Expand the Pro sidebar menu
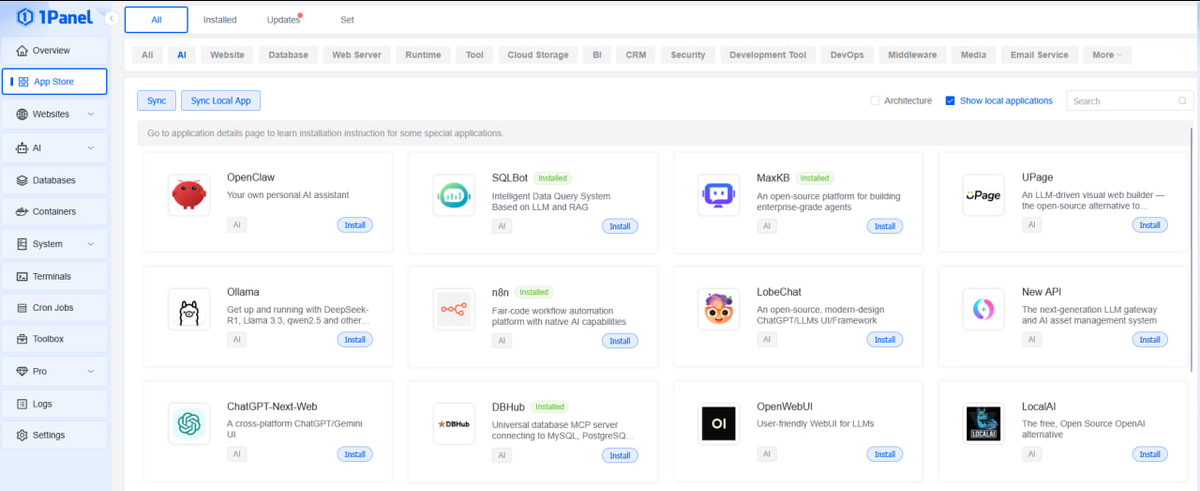 coord(91,371)
